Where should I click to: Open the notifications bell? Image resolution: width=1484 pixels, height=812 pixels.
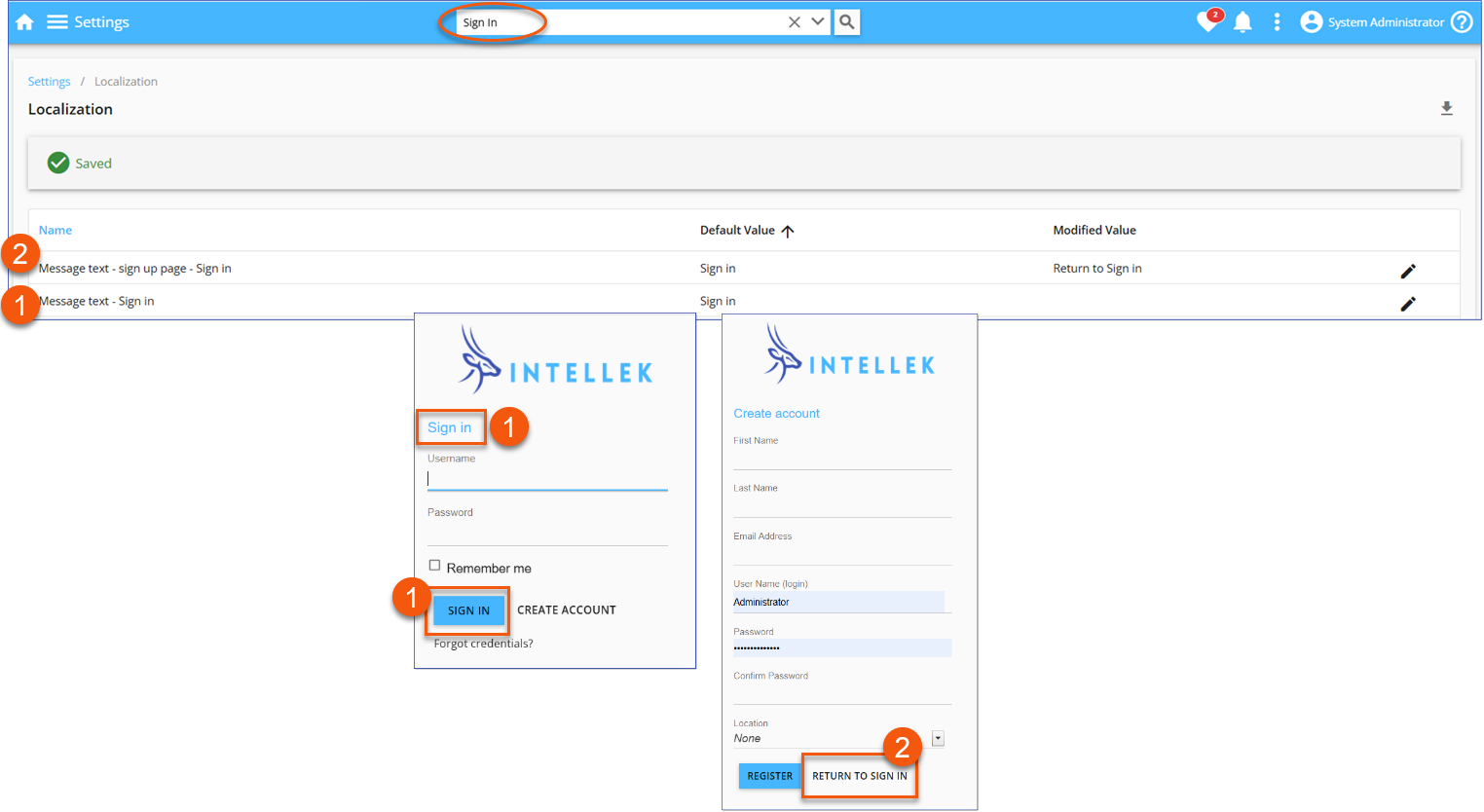(x=1243, y=22)
